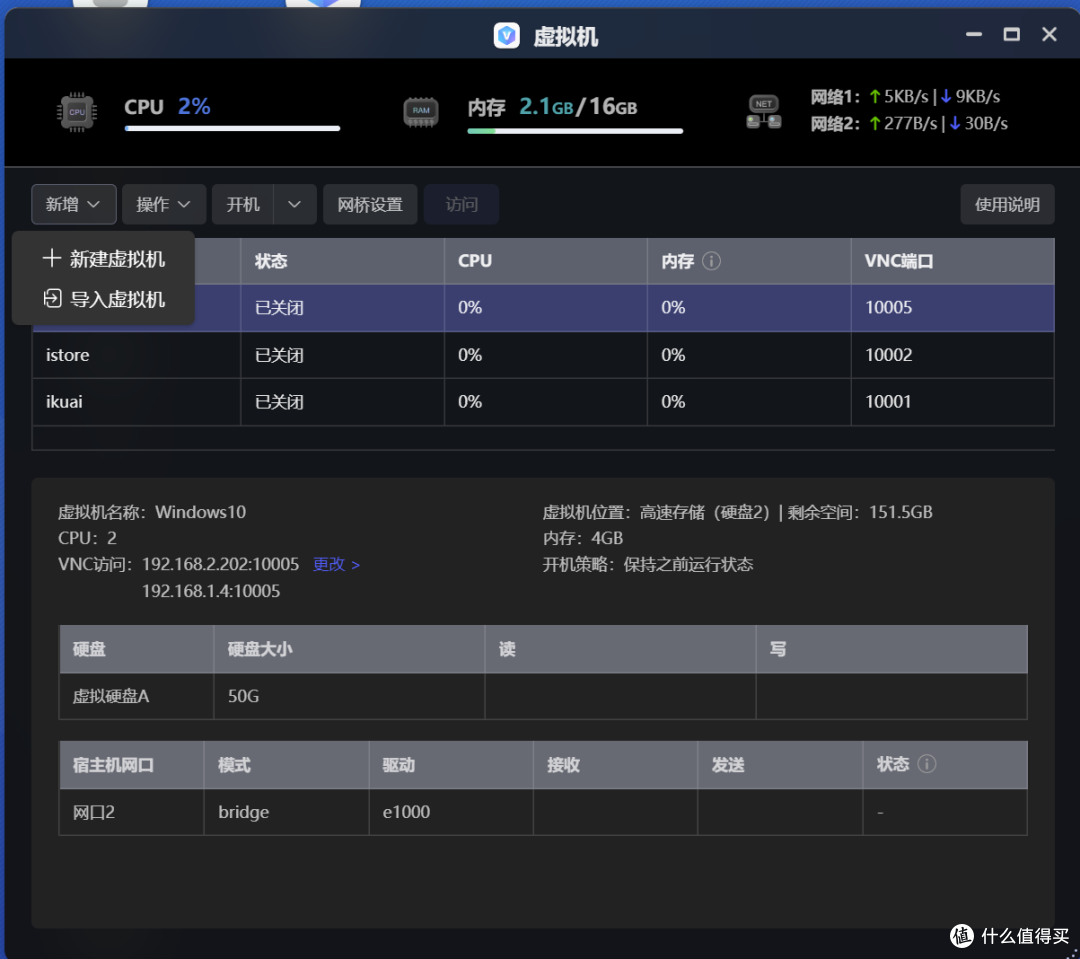Click VNC port 10001 cell
This screenshot has height=959, width=1080.
point(953,402)
